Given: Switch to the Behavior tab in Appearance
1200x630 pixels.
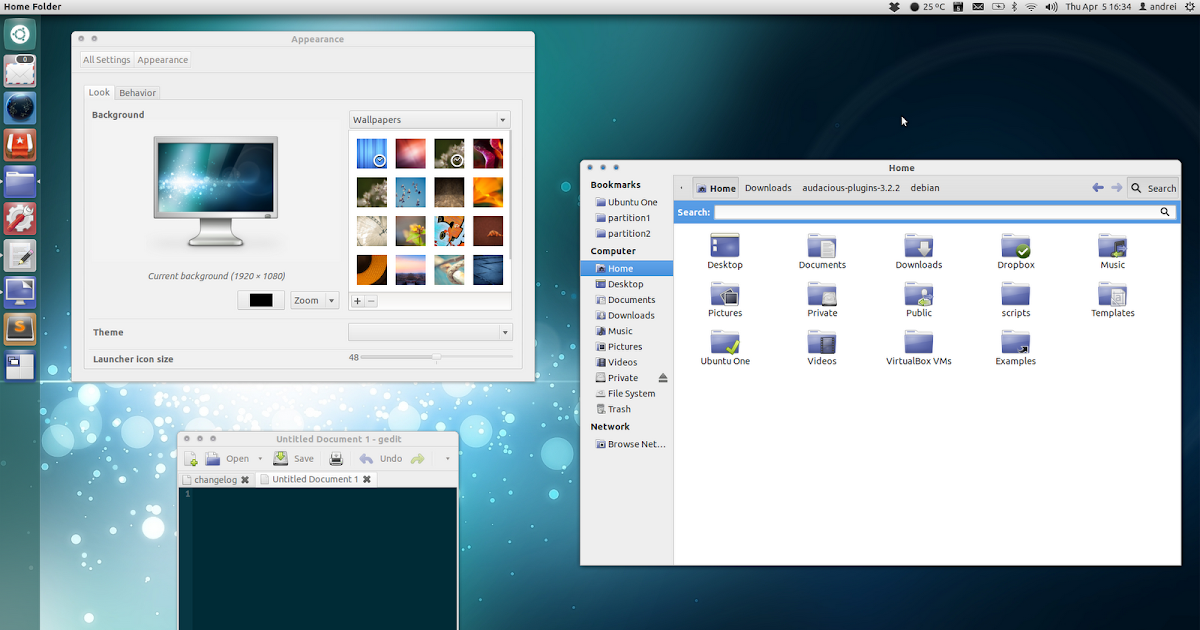Looking at the screenshot, I should click(137, 92).
